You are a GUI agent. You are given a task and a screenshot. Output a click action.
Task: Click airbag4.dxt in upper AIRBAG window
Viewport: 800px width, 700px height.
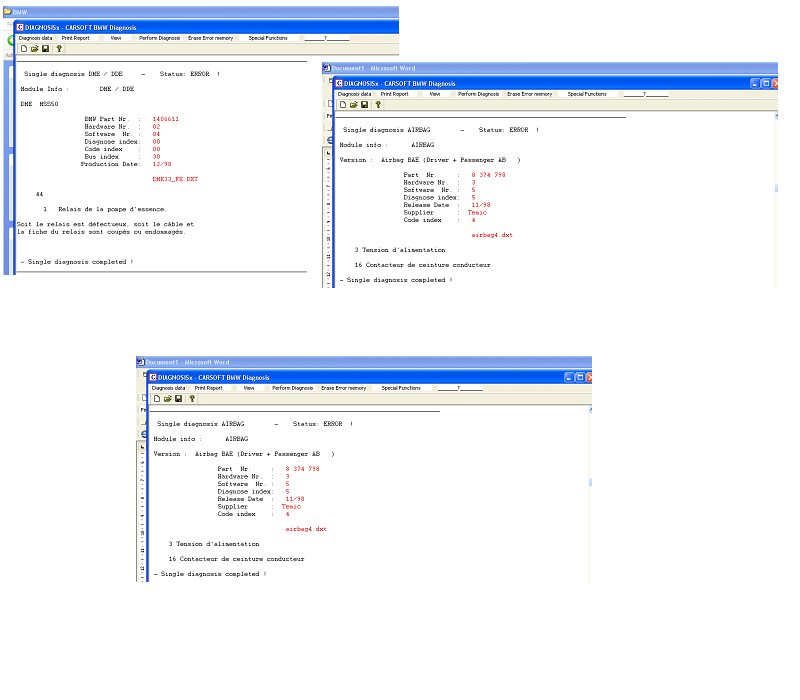click(x=492, y=235)
